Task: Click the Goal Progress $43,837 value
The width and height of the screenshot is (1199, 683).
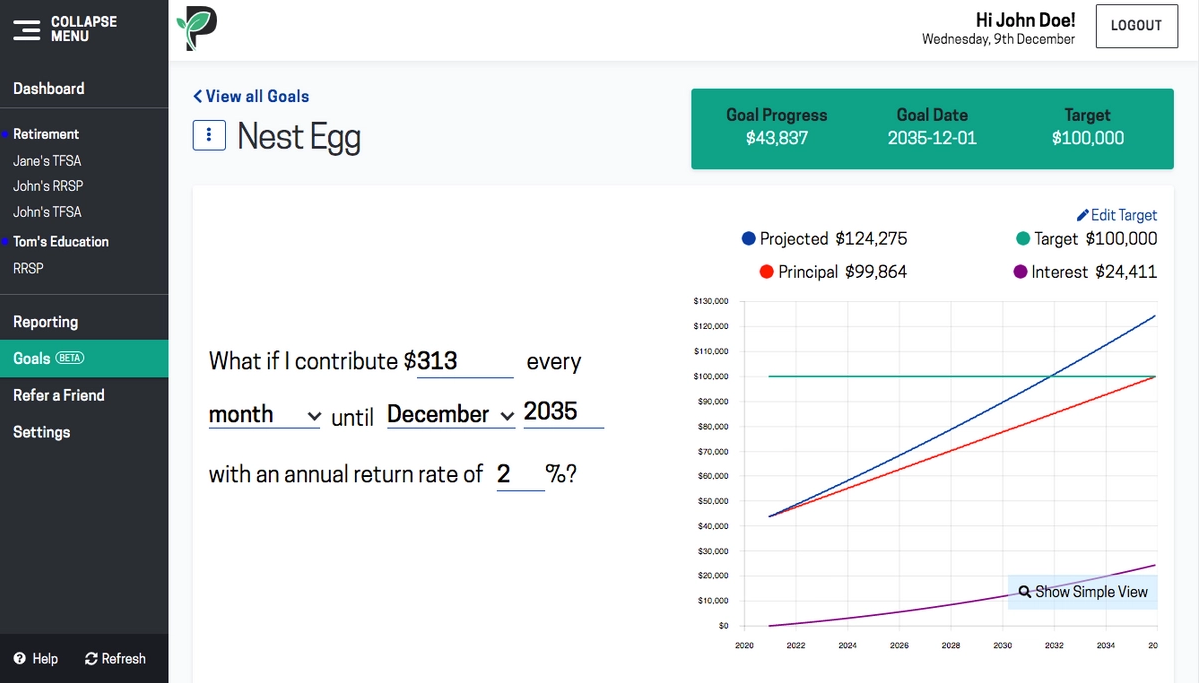Action: coord(777,138)
